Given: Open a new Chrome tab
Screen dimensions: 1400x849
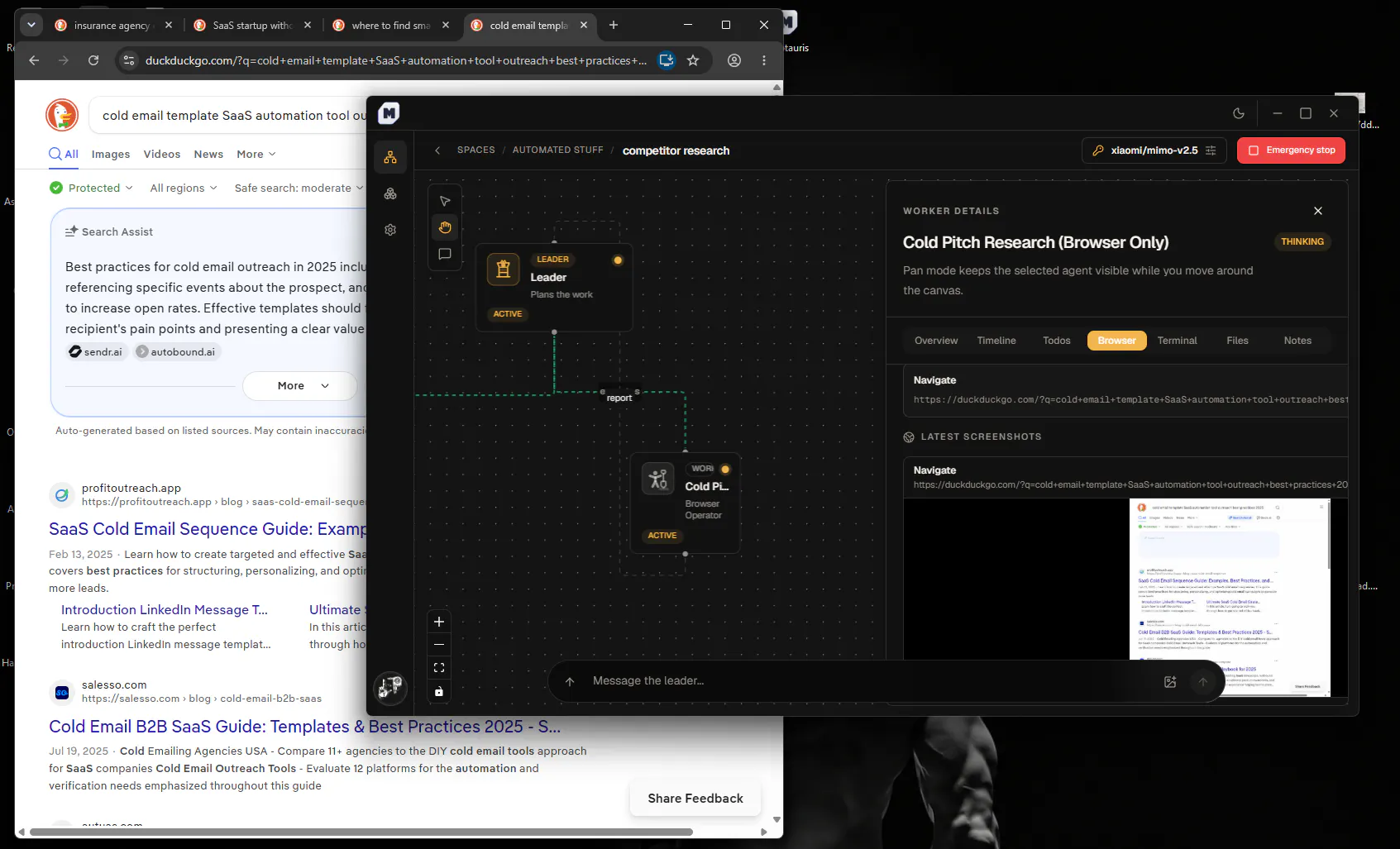Looking at the screenshot, I should 614,25.
